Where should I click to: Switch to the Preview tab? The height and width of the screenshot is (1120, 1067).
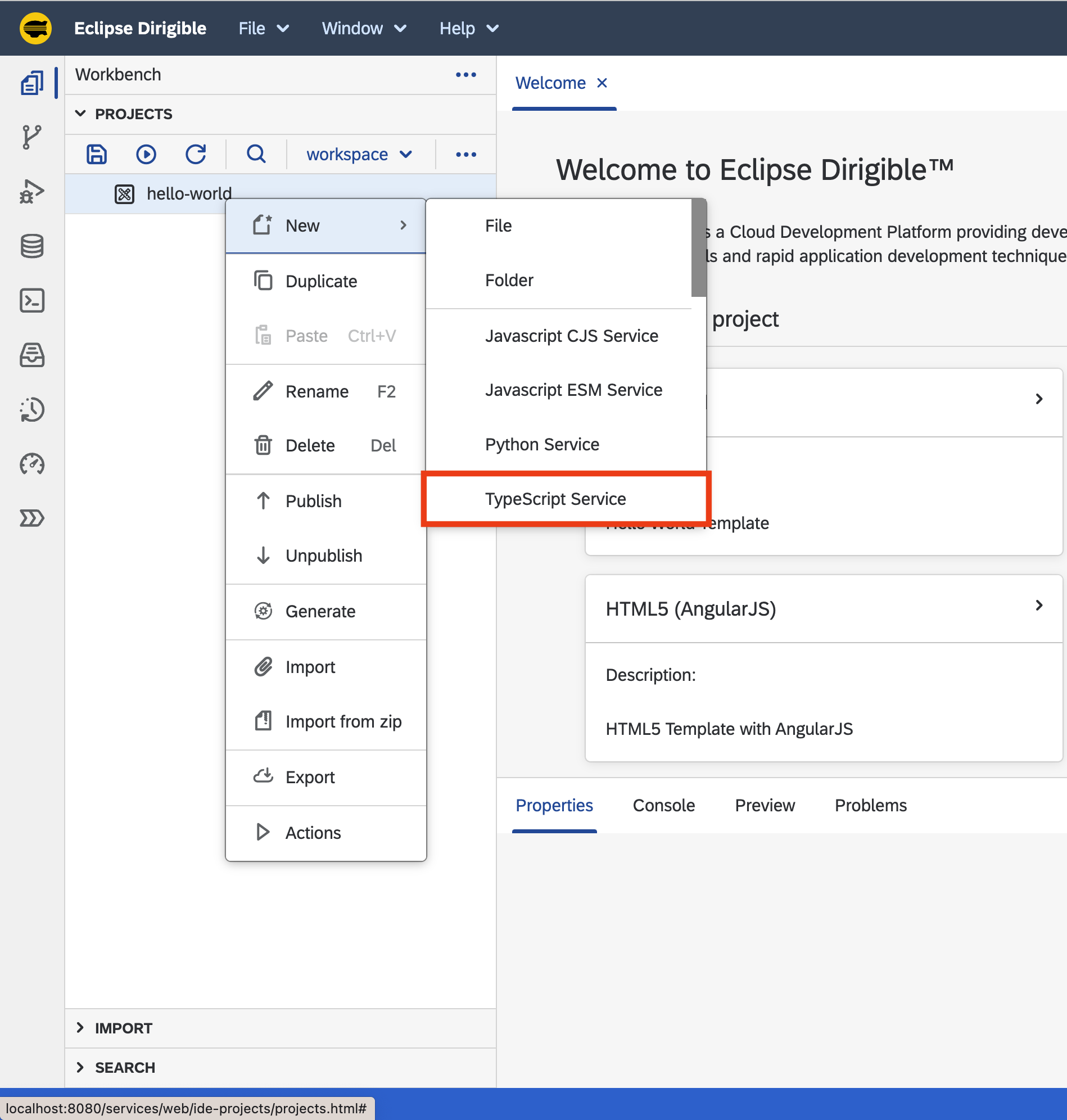(x=765, y=806)
